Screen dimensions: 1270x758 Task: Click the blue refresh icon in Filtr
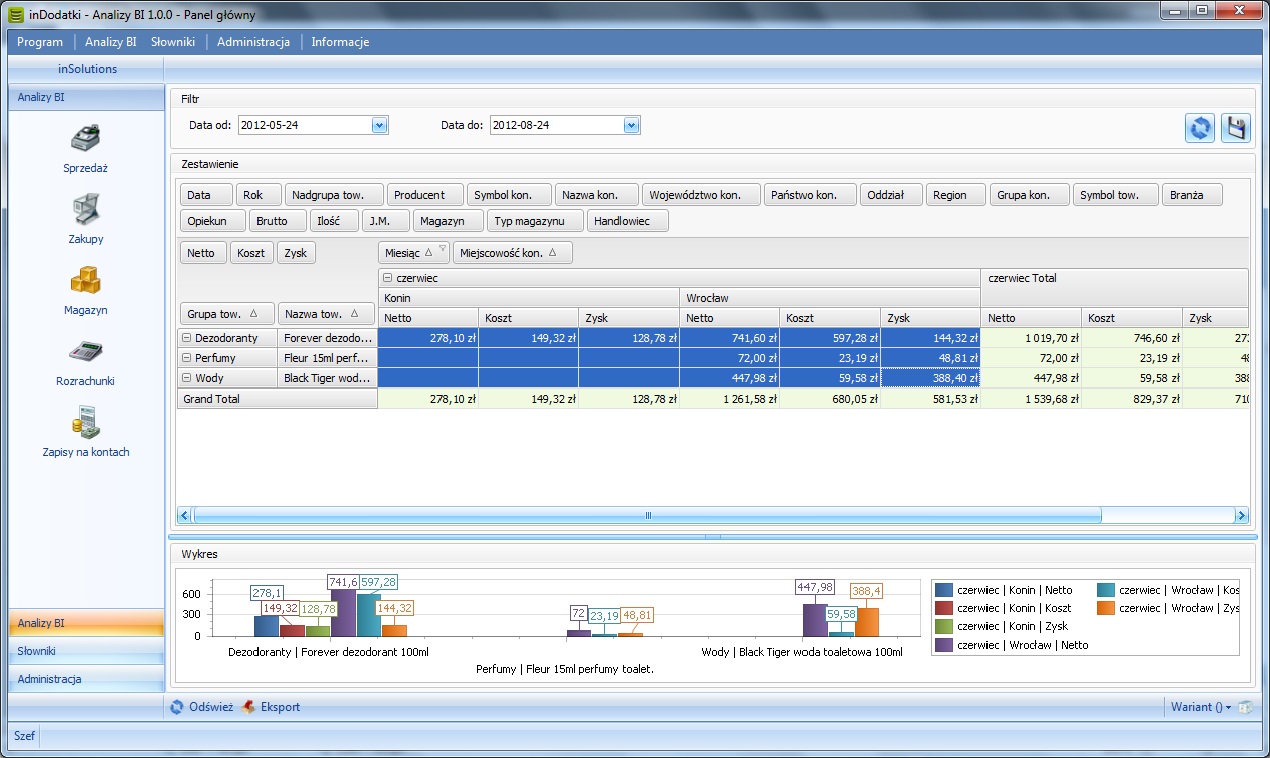point(1200,129)
